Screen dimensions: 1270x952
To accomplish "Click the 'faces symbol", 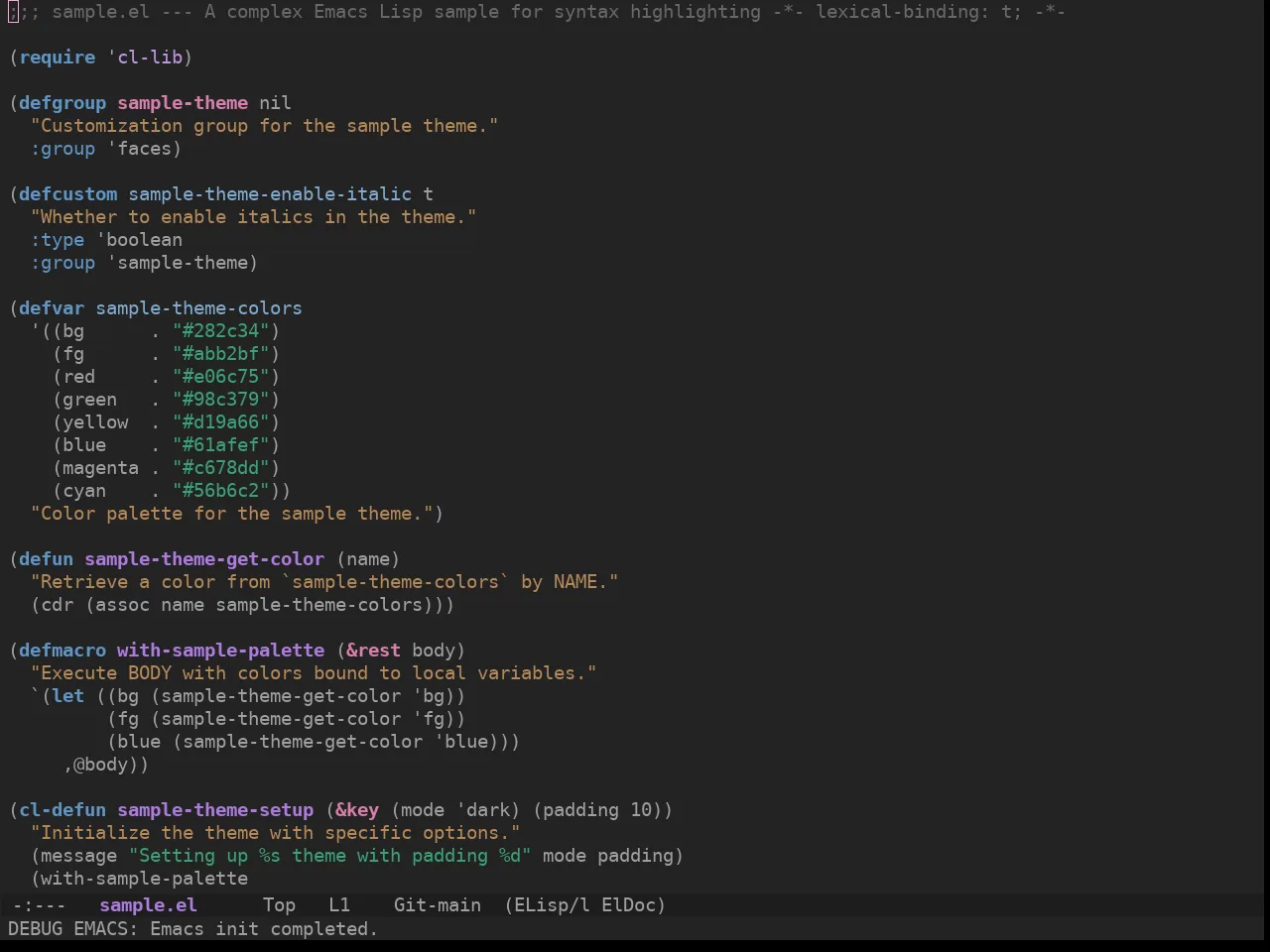I will (140, 149).
